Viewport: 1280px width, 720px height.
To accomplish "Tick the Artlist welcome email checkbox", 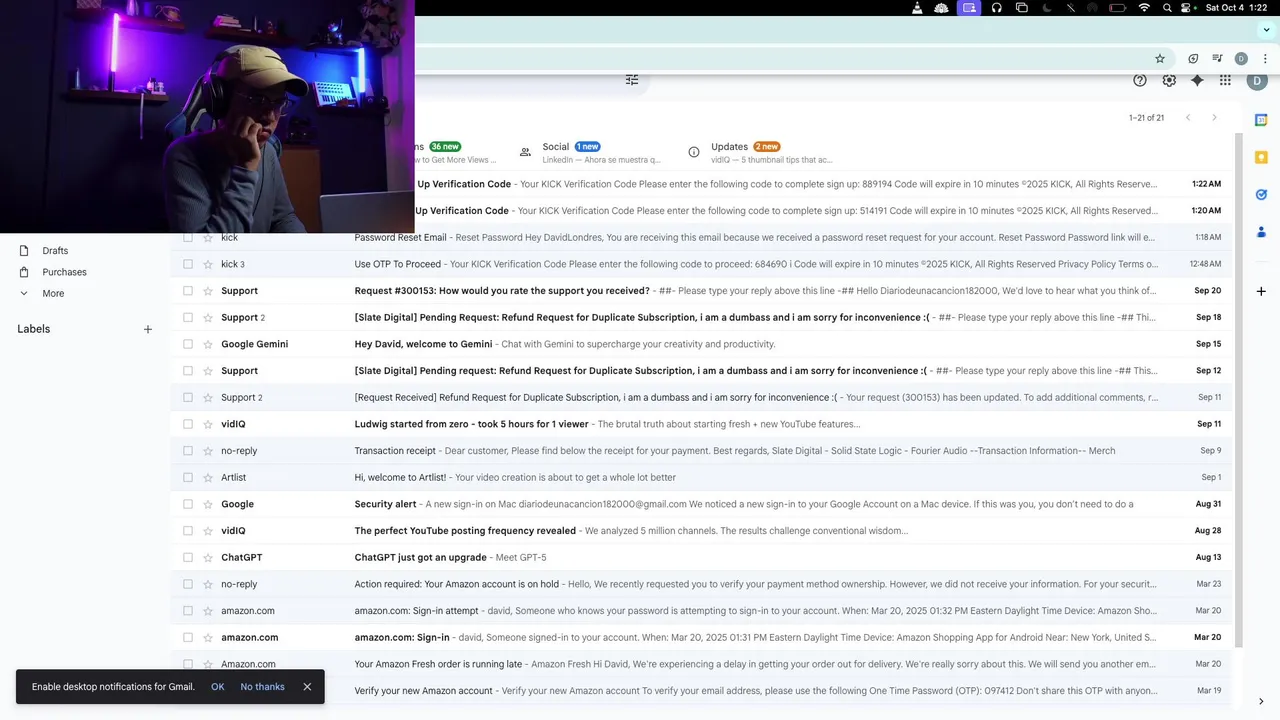I will (x=188, y=478).
